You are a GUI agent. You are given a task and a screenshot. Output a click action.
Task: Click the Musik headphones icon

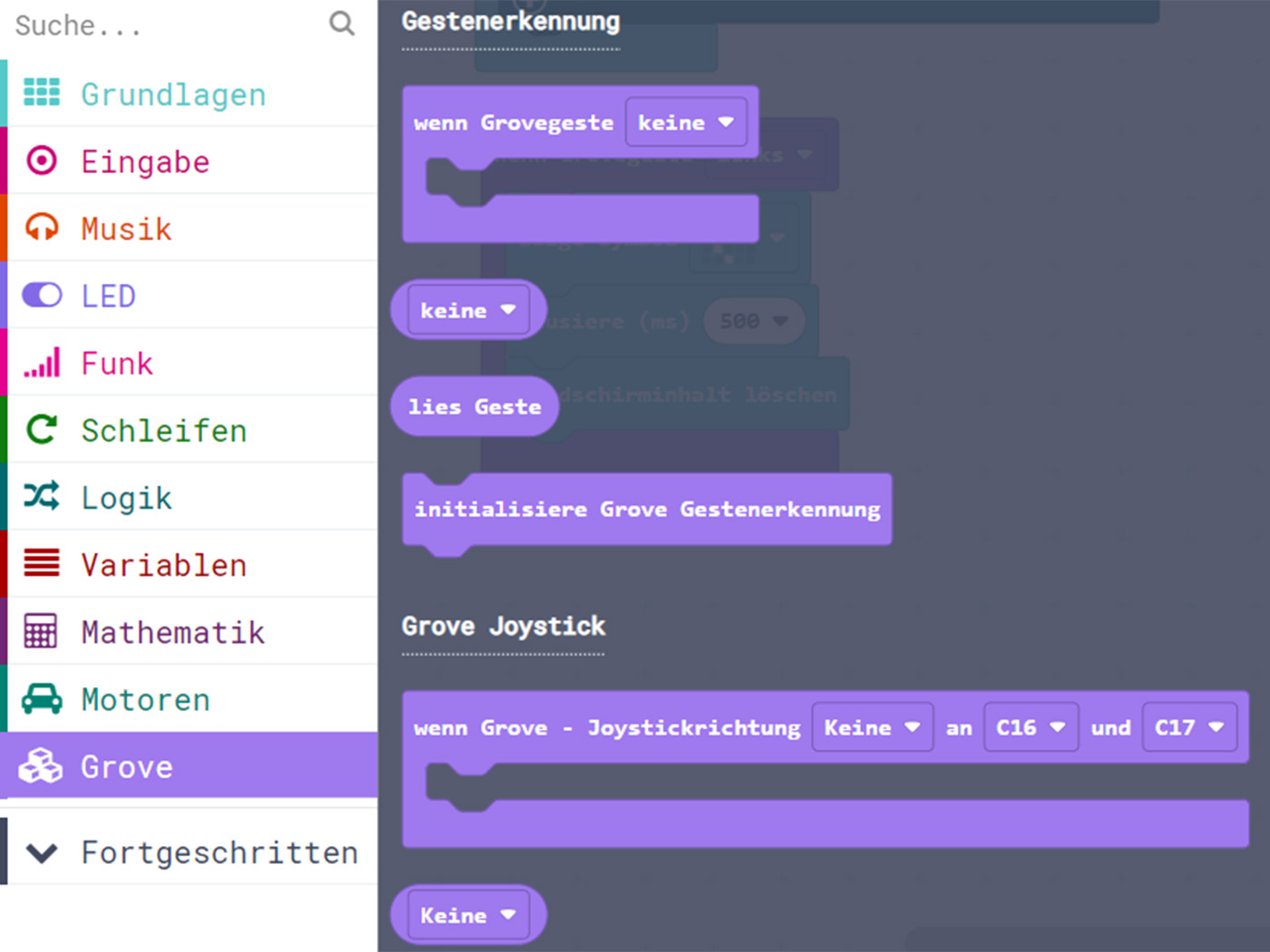pyautogui.click(x=42, y=228)
